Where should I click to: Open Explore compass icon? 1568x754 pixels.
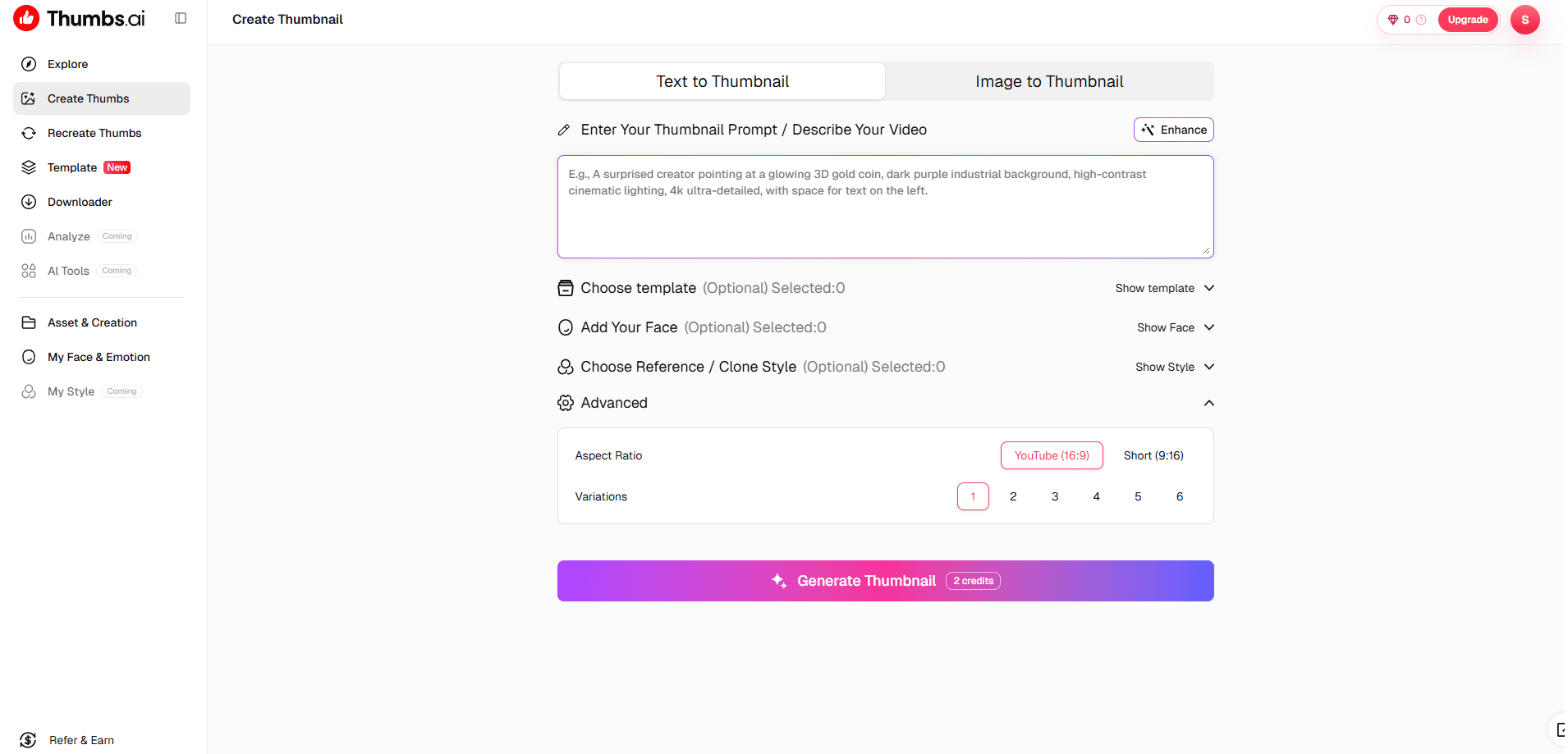click(x=29, y=64)
